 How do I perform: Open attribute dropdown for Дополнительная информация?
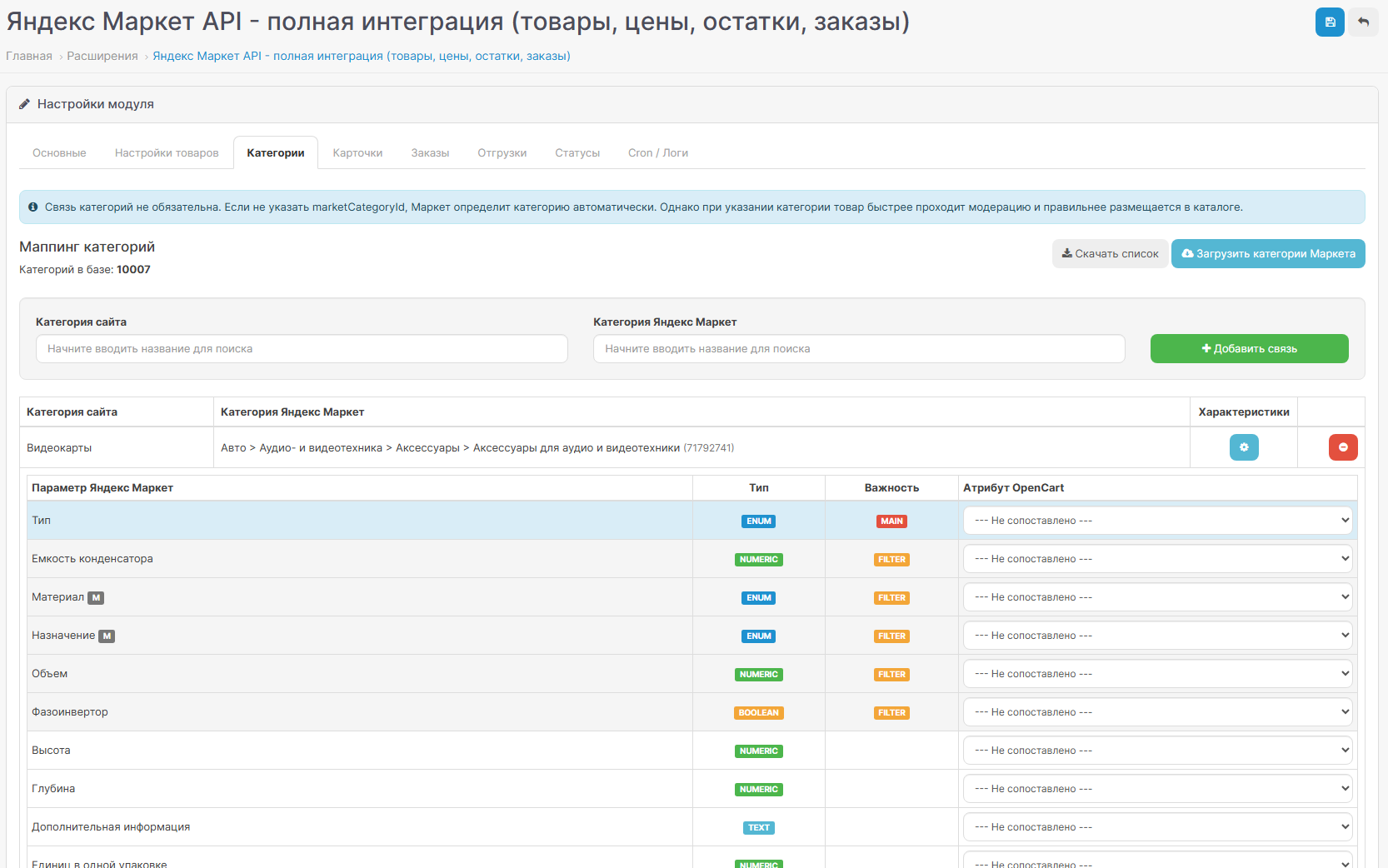(x=1158, y=827)
